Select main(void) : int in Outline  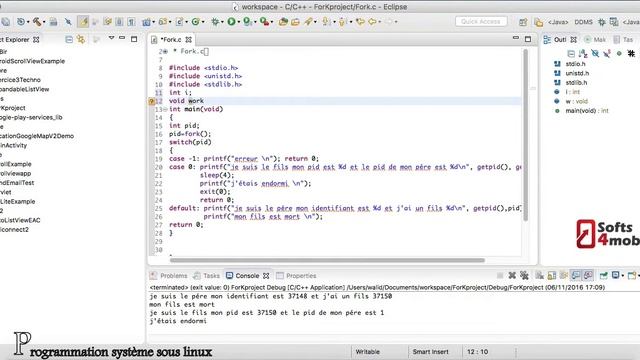(587, 111)
